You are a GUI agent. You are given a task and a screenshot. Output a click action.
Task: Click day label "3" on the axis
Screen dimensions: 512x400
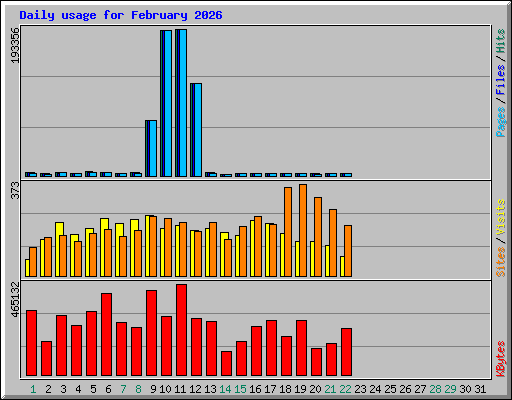(63, 389)
